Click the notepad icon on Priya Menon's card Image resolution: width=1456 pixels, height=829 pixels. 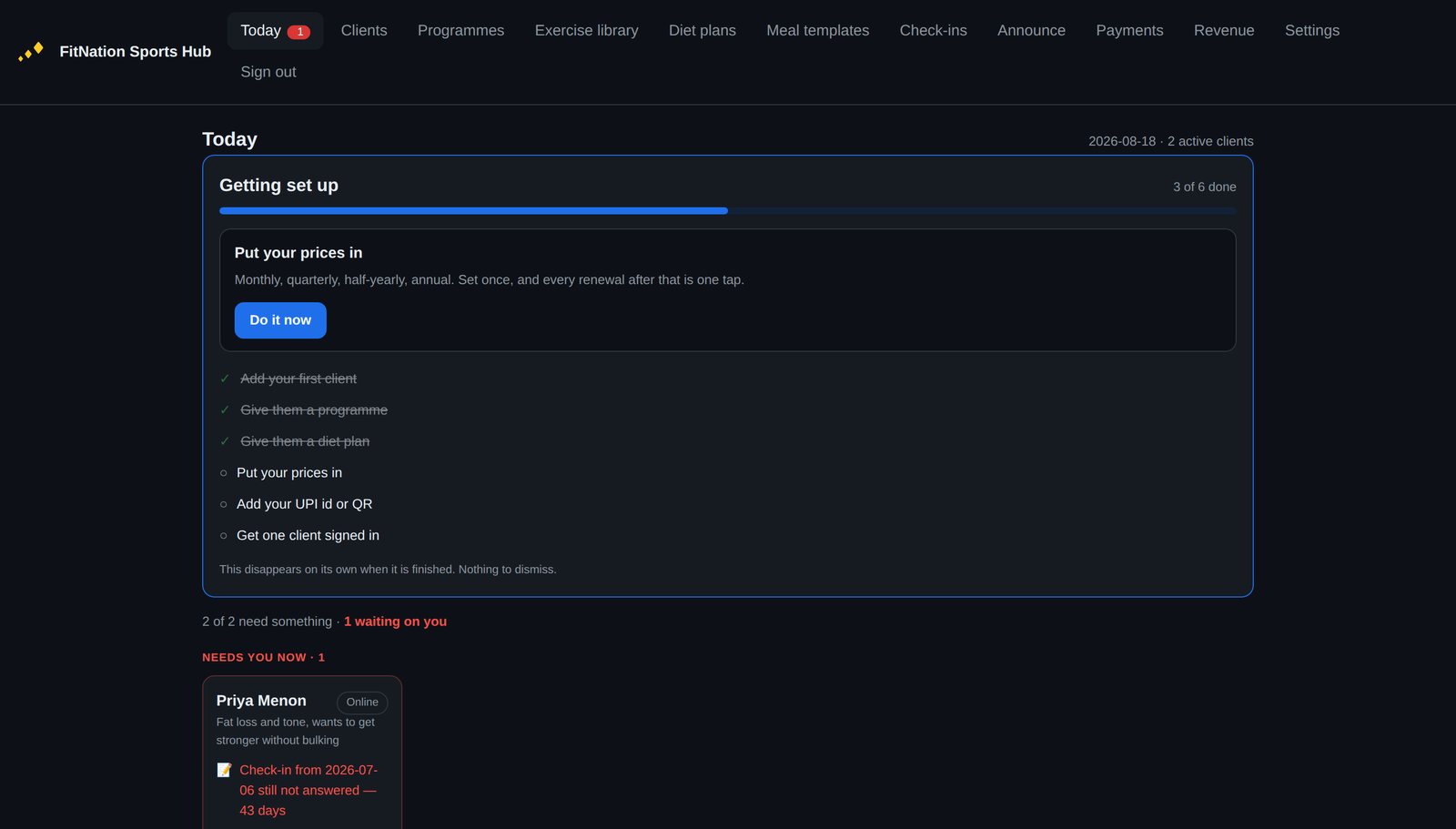click(x=224, y=770)
